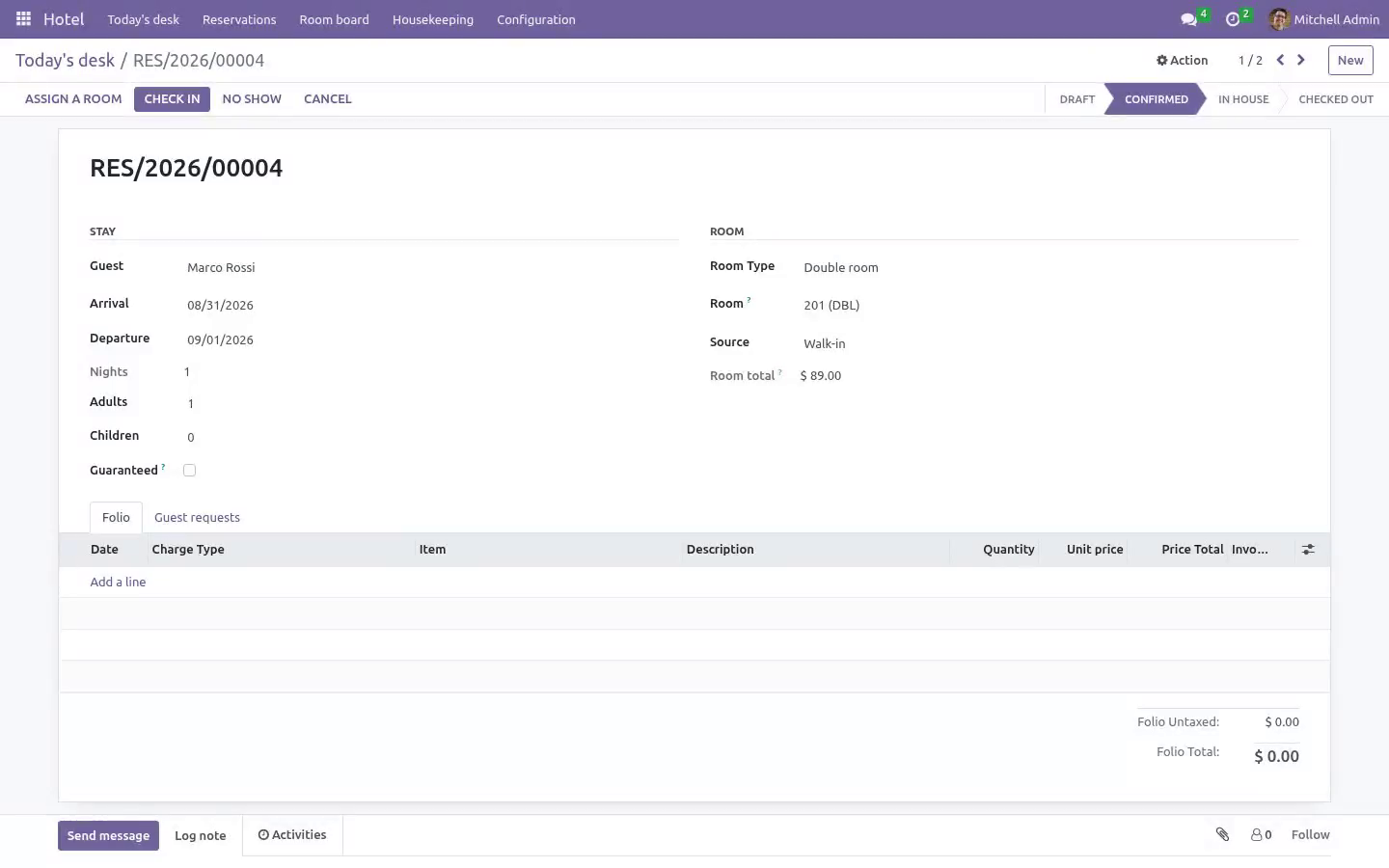Show followers count icon
This screenshot has height=868, width=1389.
click(x=1262, y=835)
